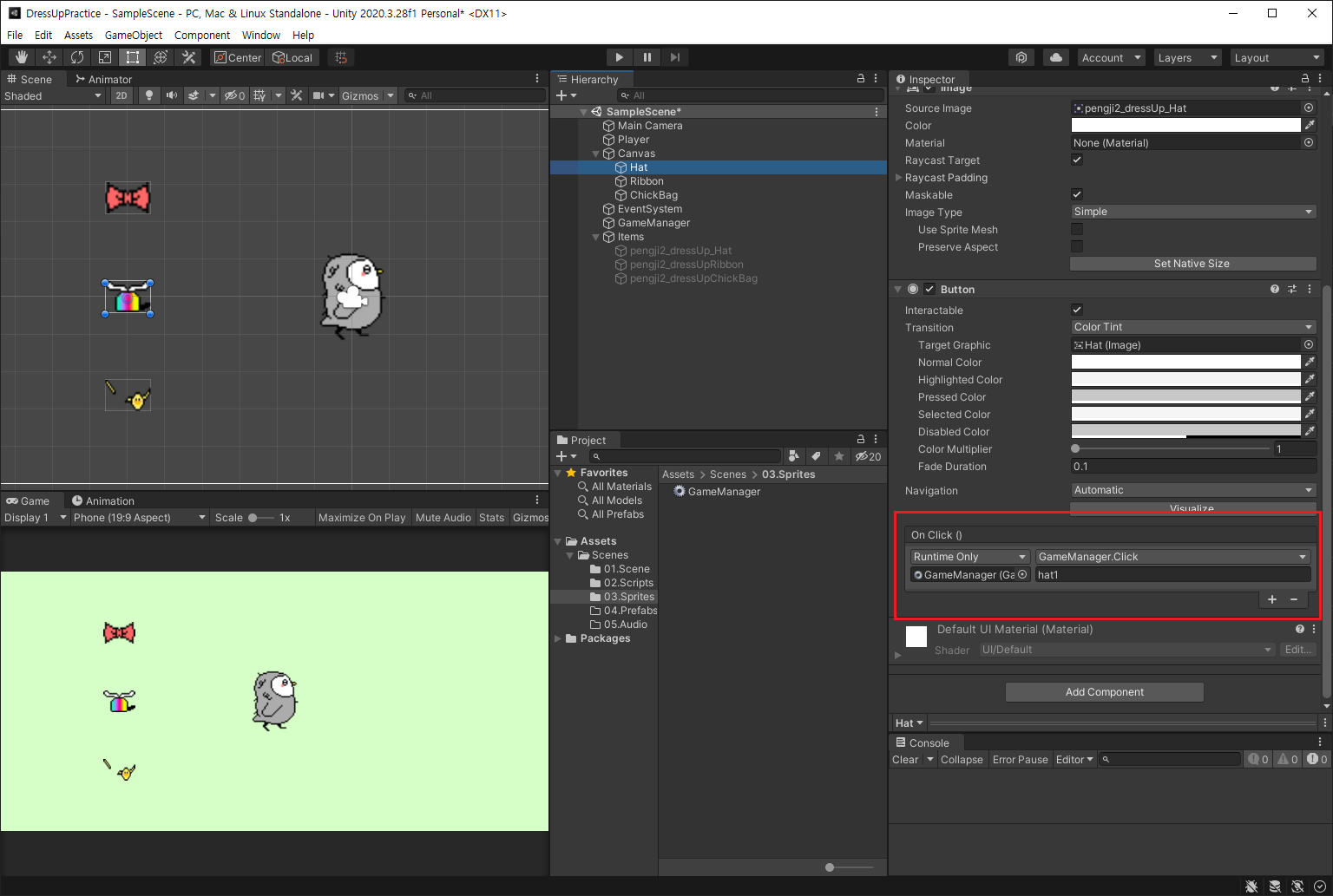The image size is (1333, 896).
Task: Open Button component help icon
Action: 1275,289
